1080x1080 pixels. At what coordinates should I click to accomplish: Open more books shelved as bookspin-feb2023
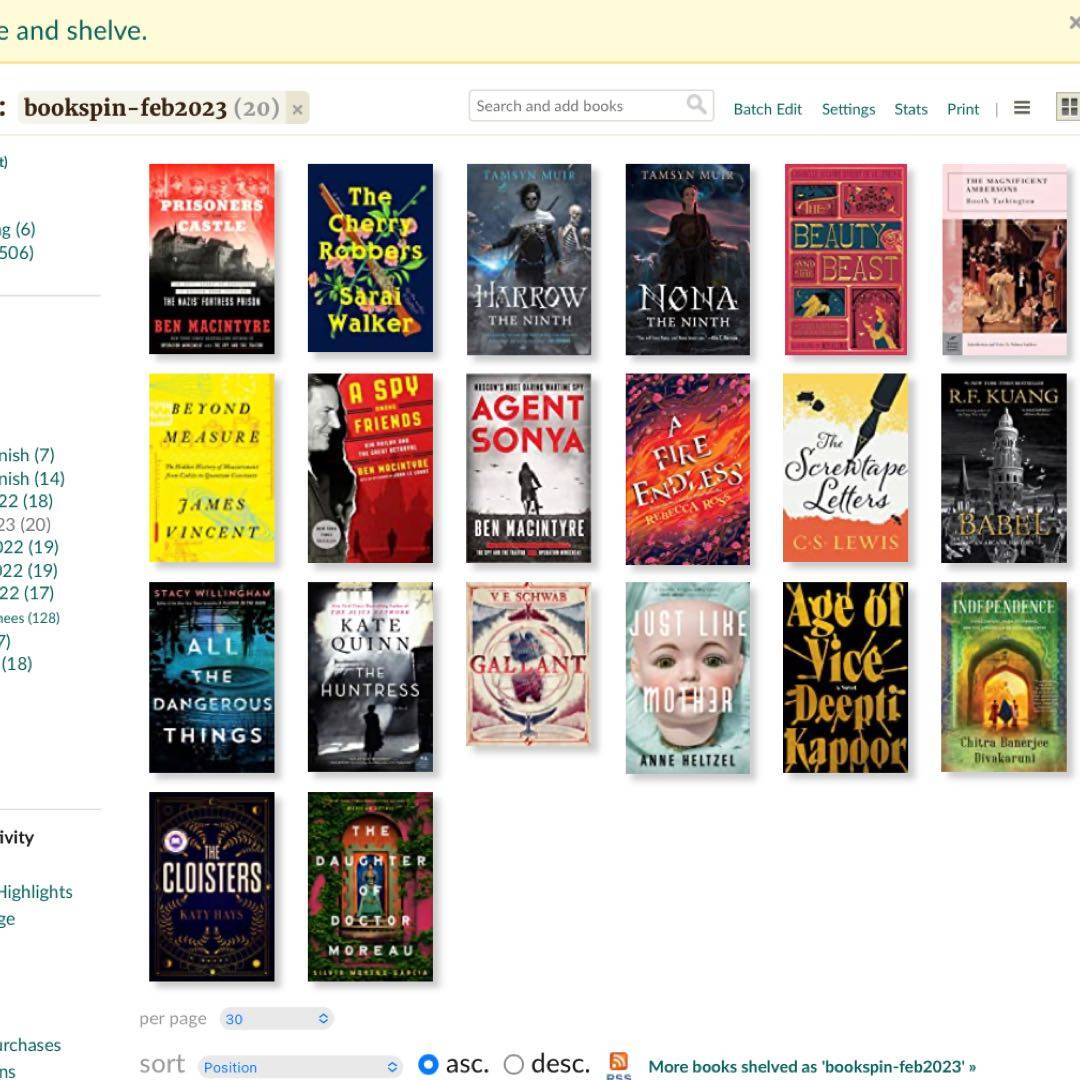(812, 1066)
